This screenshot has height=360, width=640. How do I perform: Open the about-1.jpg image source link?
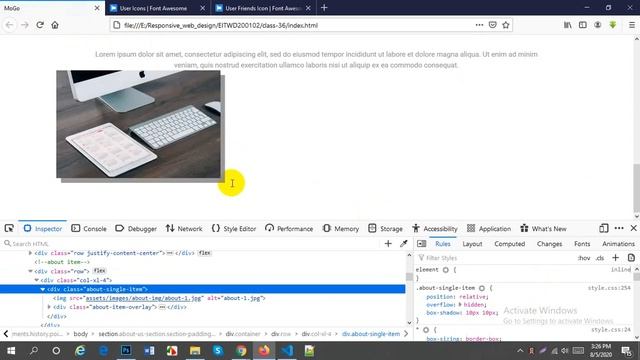(x=144, y=298)
